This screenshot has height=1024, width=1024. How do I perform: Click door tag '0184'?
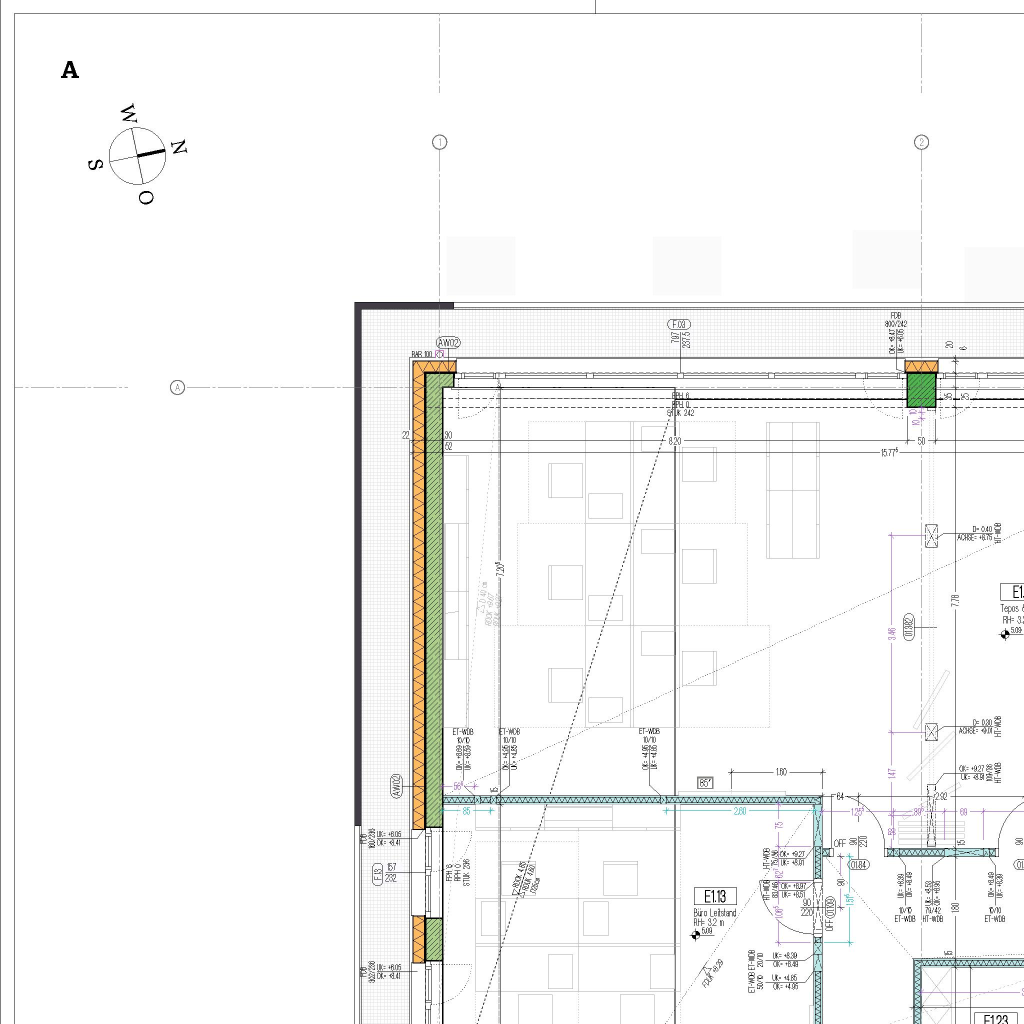tap(858, 865)
